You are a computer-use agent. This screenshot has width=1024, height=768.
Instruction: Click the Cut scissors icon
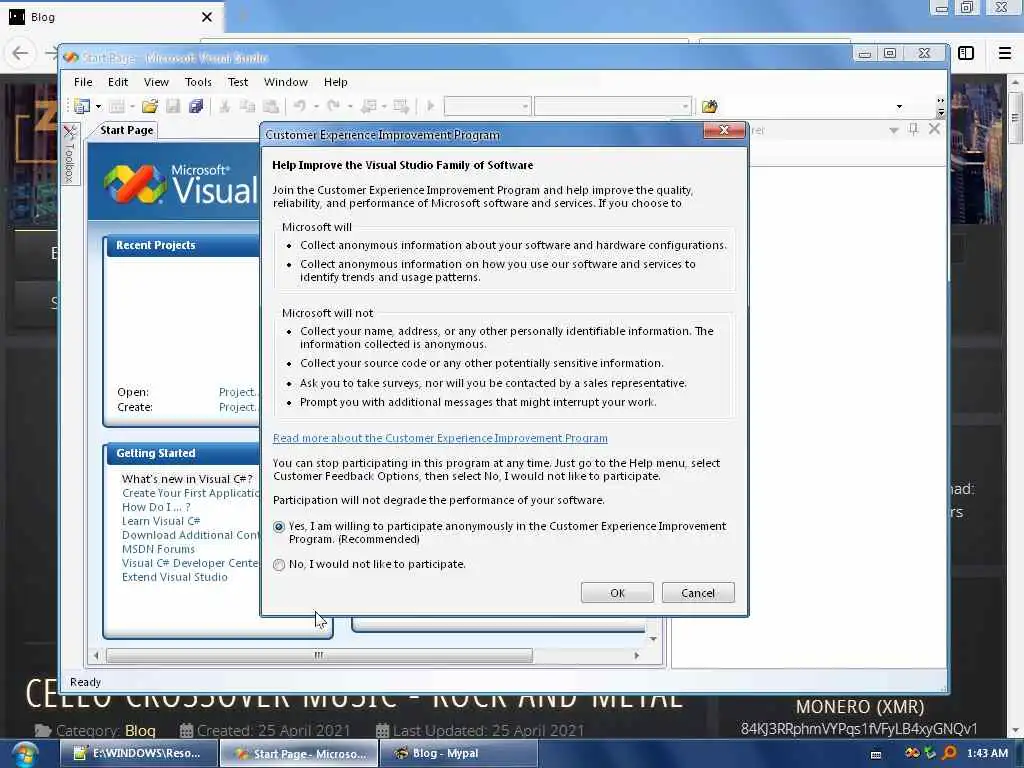click(x=225, y=106)
